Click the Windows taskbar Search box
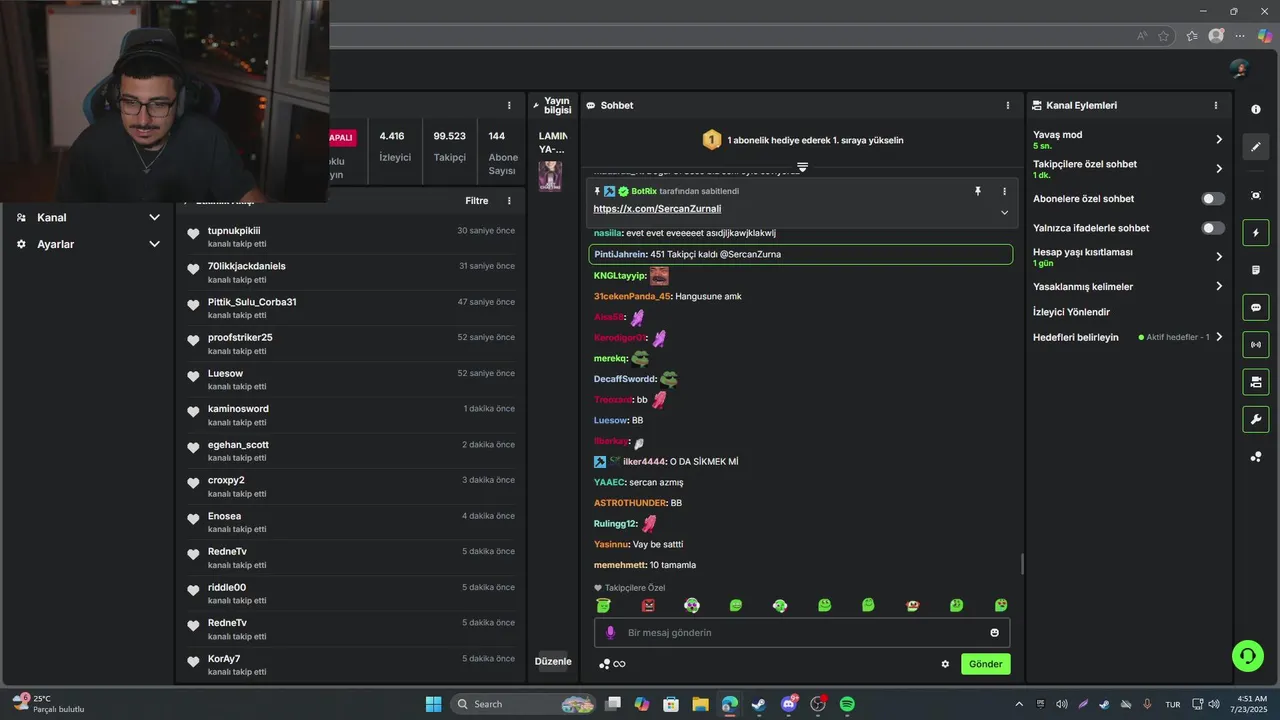The width and height of the screenshot is (1280, 720). pyautogui.click(x=523, y=704)
